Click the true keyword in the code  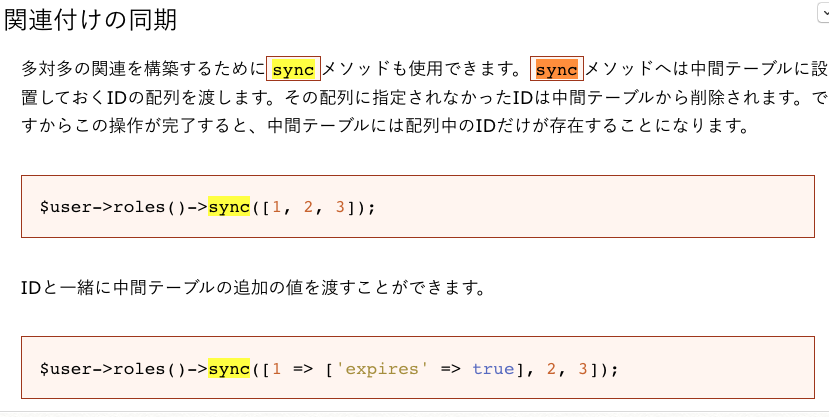coord(492,368)
